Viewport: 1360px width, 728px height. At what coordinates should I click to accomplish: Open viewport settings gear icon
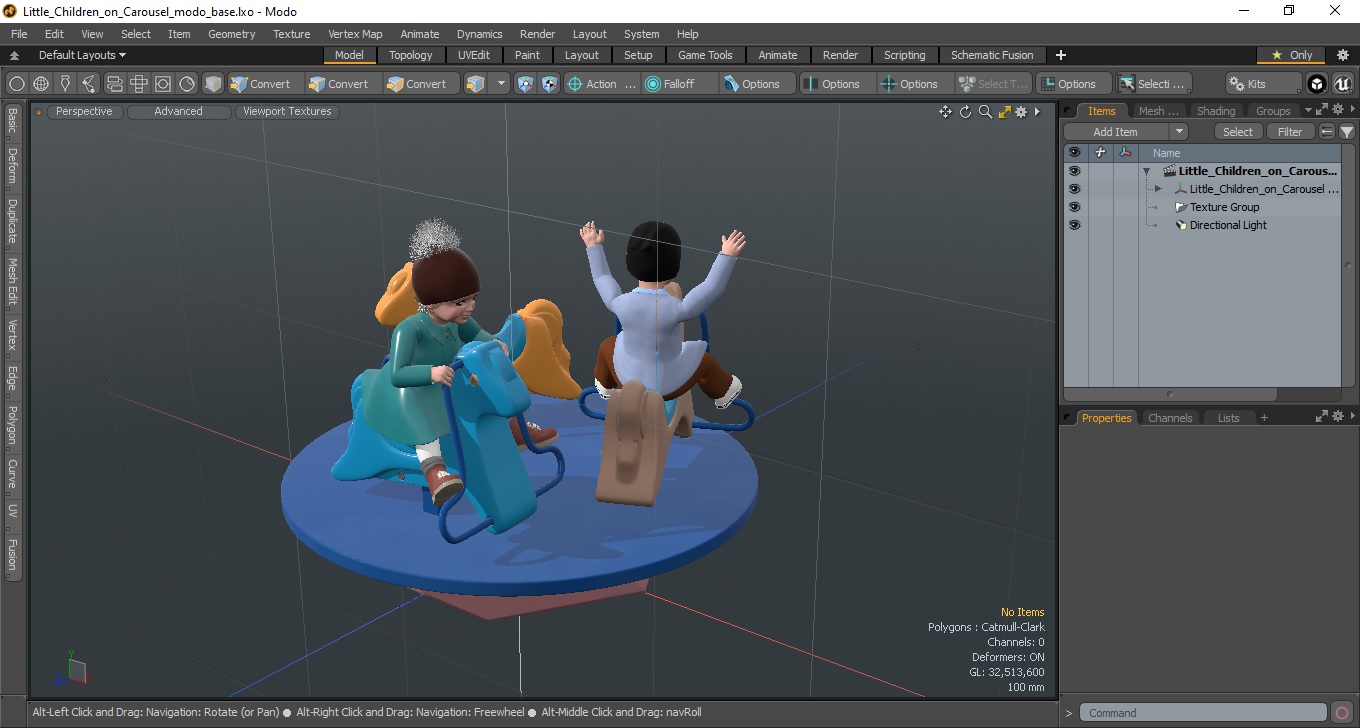pyautogui.click(x=1021, y=112)
